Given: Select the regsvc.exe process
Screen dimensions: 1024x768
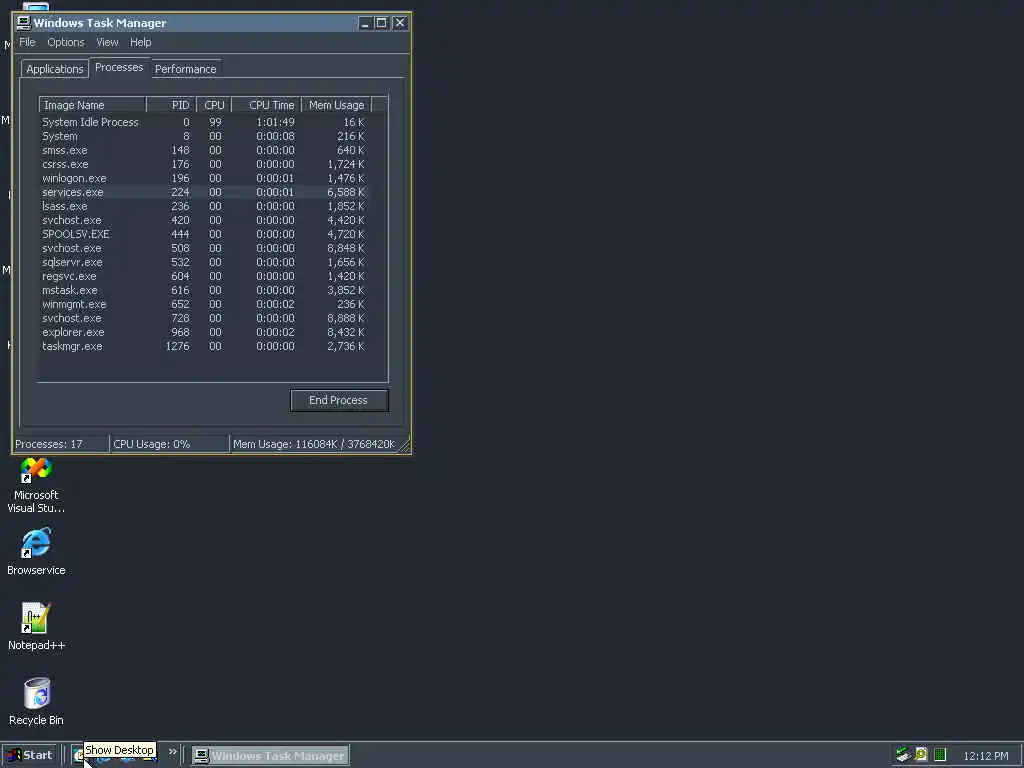Looking at the screenshot, I should coord(204,276).
